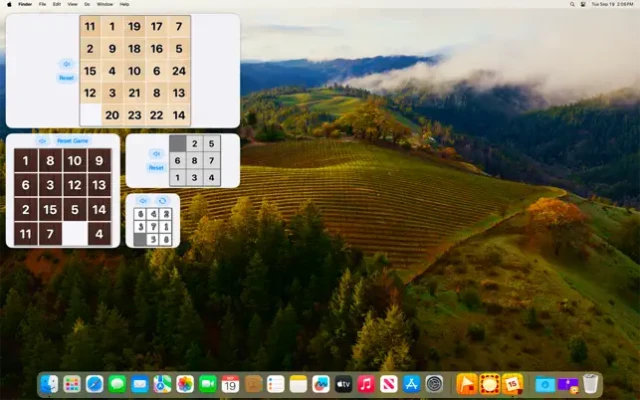The width and height of the screenshot is (640, 400).
Task: Click tile 16 in the 5x5 puzzle
Action: (157, 49)
